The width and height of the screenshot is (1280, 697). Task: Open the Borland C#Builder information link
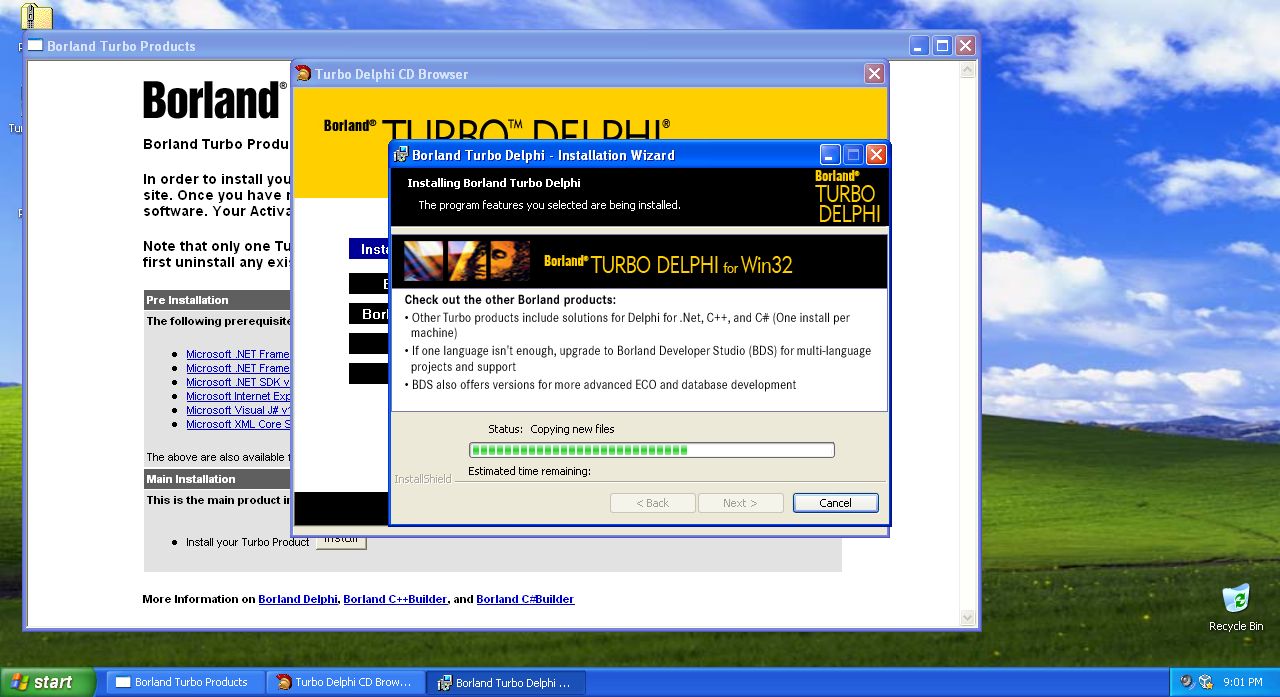[x=525, y=599]
